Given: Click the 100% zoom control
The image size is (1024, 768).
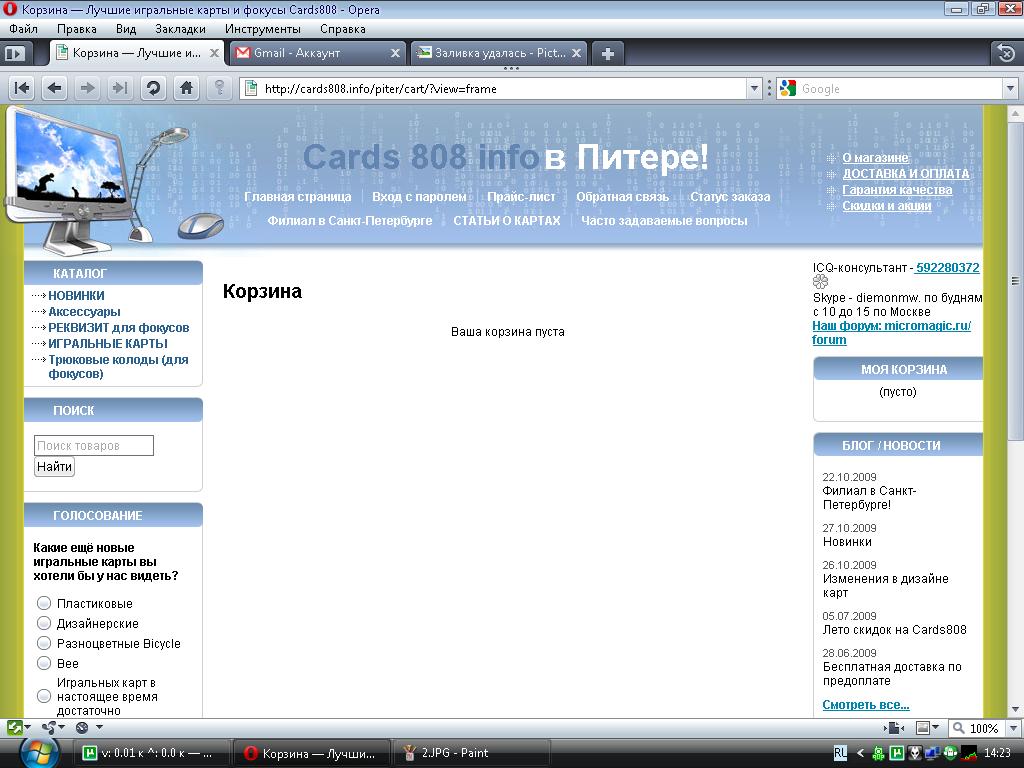Looking at the screenshot, I should 976,728.
